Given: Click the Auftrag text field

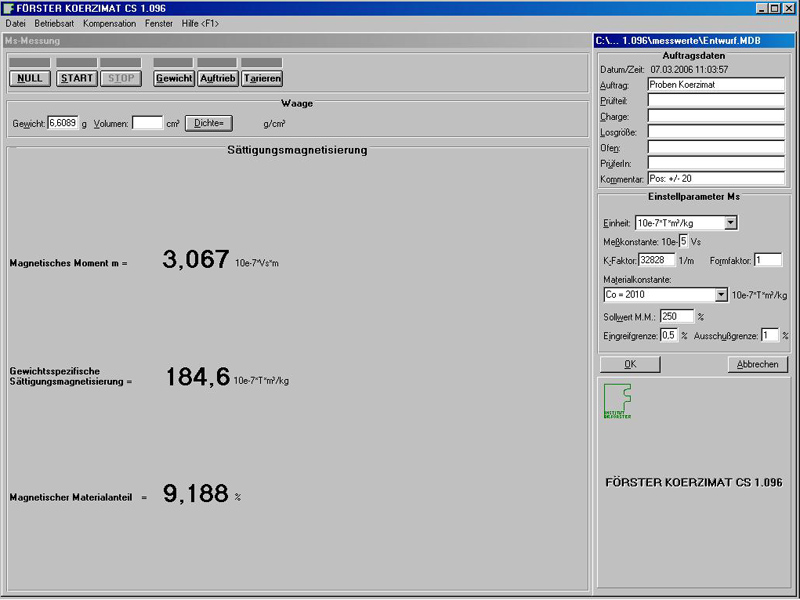Looking at the screenshot, I should coord(716,85).
